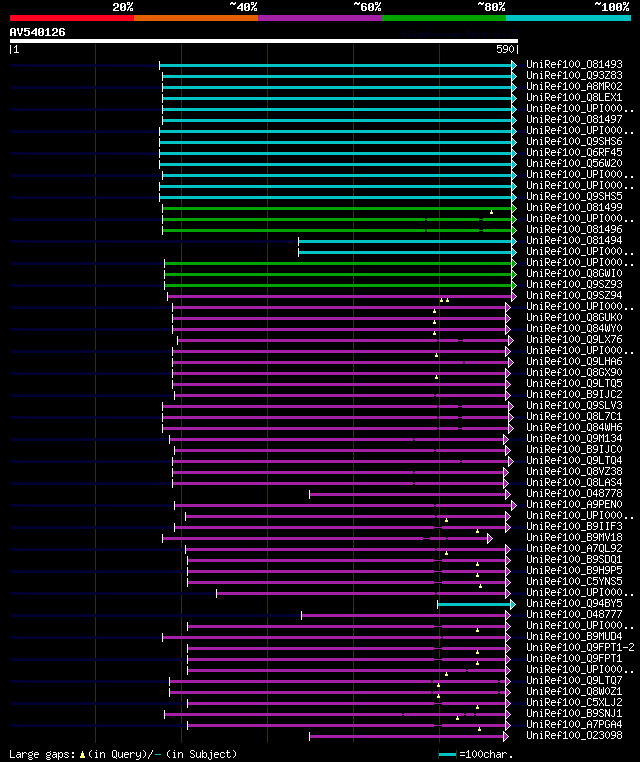Select the AV540126 query label

pyautogui.click(x=37, y=33)
